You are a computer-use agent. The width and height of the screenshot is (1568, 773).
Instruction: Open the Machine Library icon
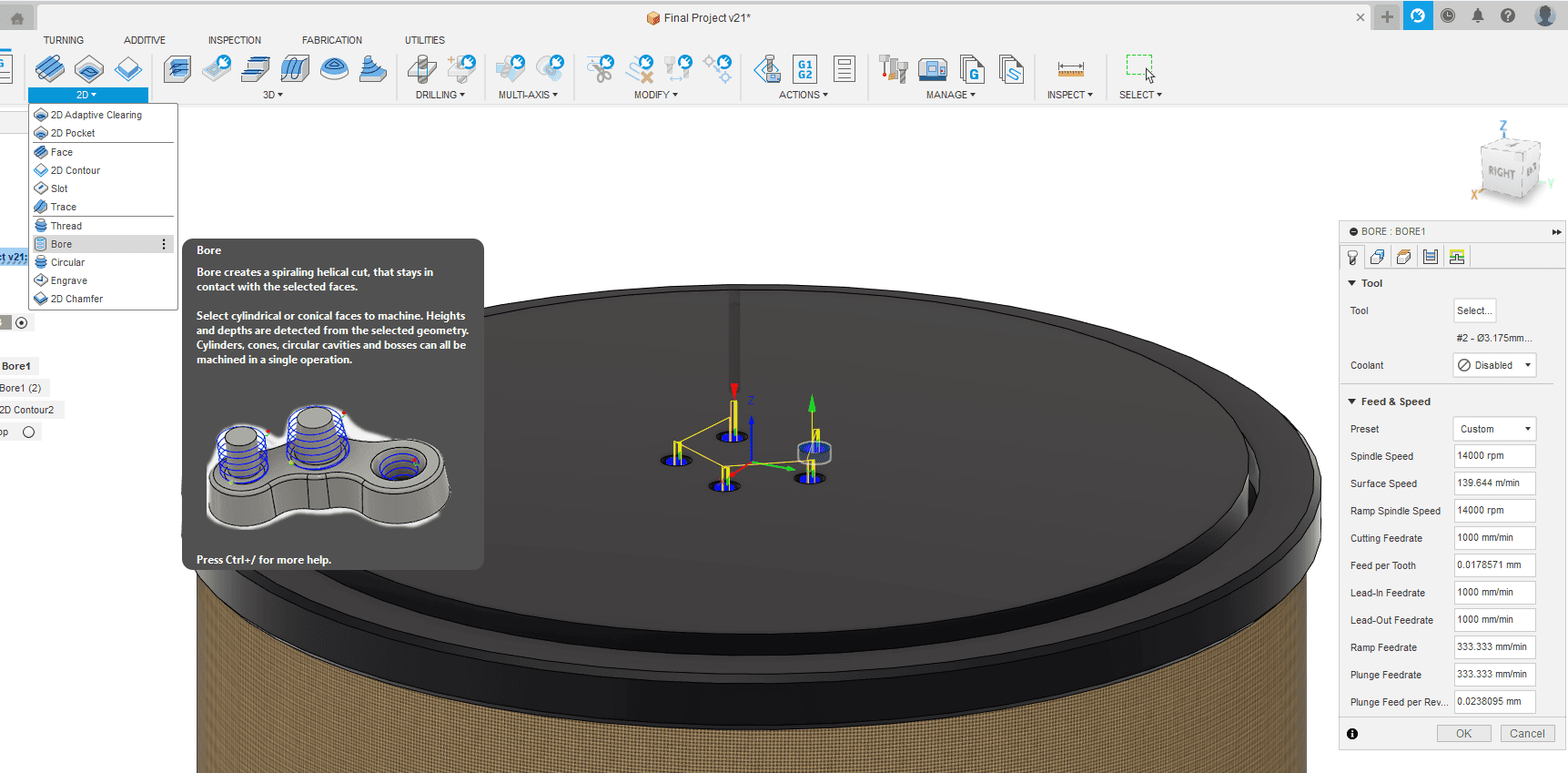(x=933, y=68)
